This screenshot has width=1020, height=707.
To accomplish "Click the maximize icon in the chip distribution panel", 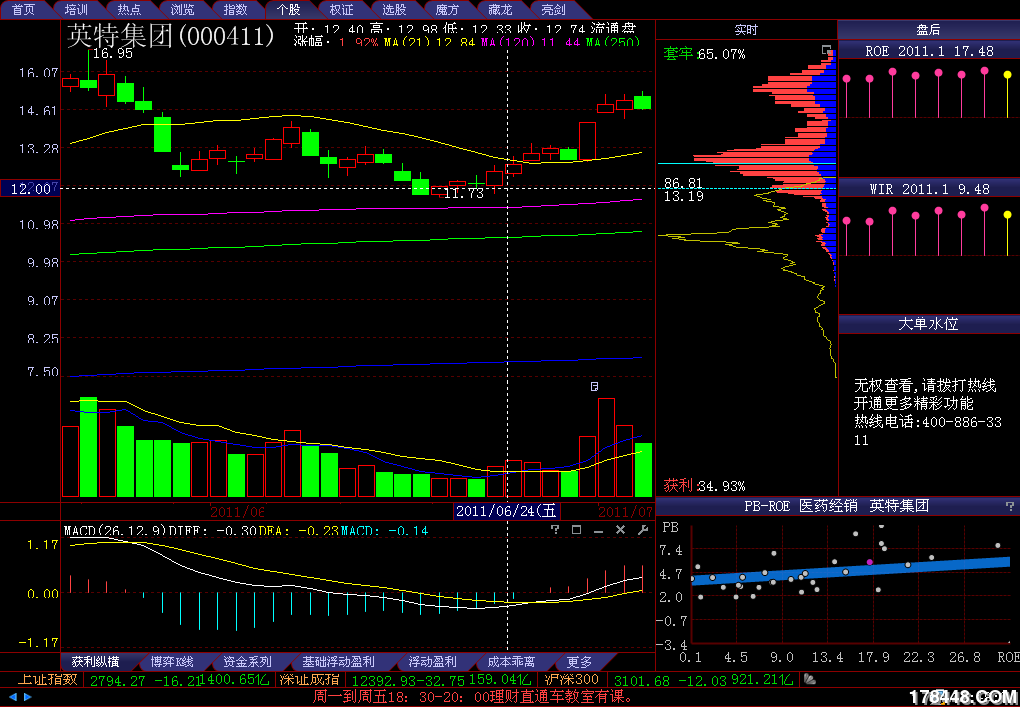I will point(825,50).
